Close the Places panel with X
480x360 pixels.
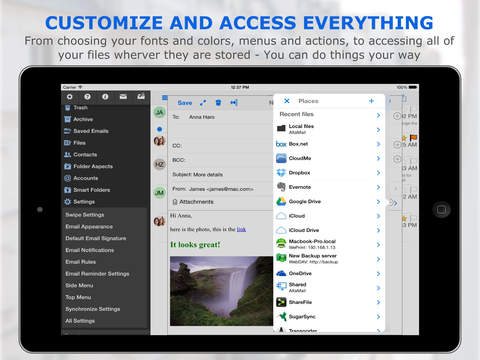287,101
